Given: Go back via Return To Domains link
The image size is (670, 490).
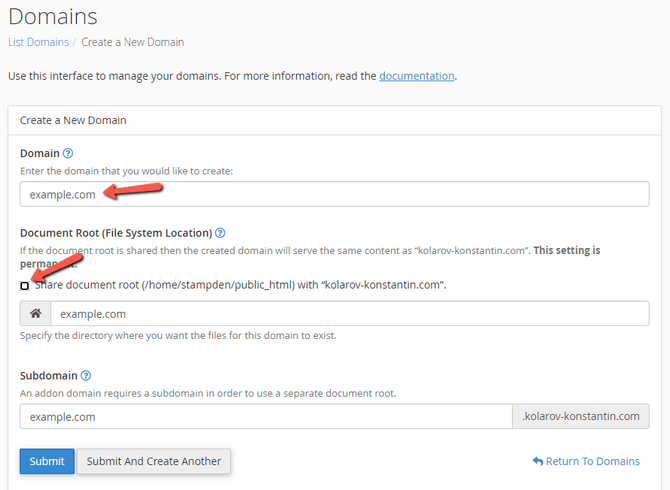Looking at the screenshot, I should coord(593,461).
